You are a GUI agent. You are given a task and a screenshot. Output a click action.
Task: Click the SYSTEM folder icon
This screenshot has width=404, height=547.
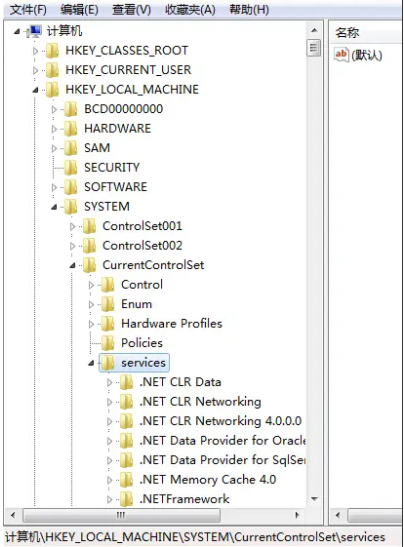point(71,207)
